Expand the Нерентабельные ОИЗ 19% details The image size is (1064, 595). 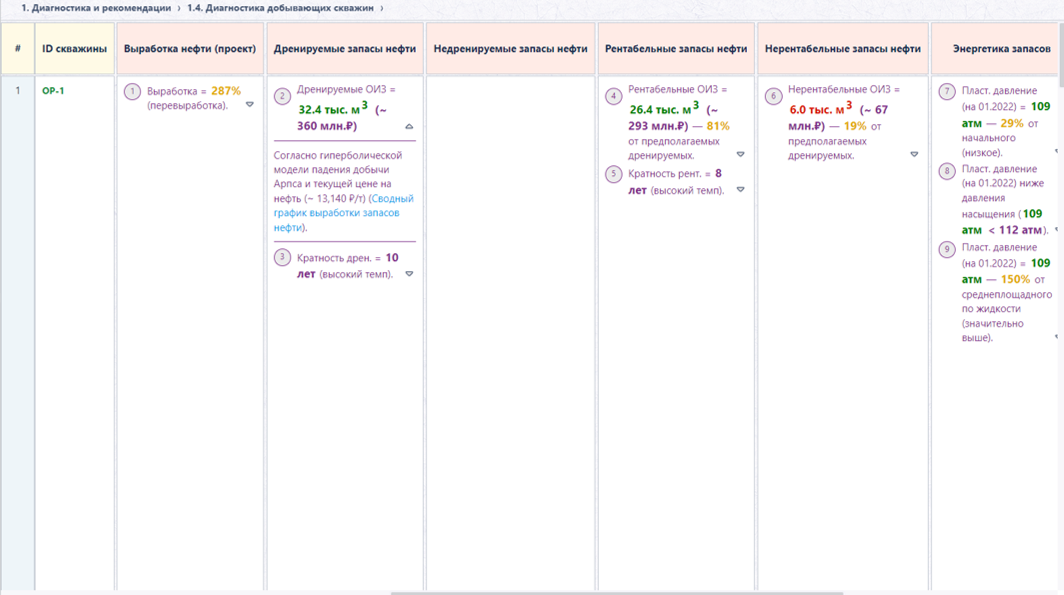pos(914,155)
